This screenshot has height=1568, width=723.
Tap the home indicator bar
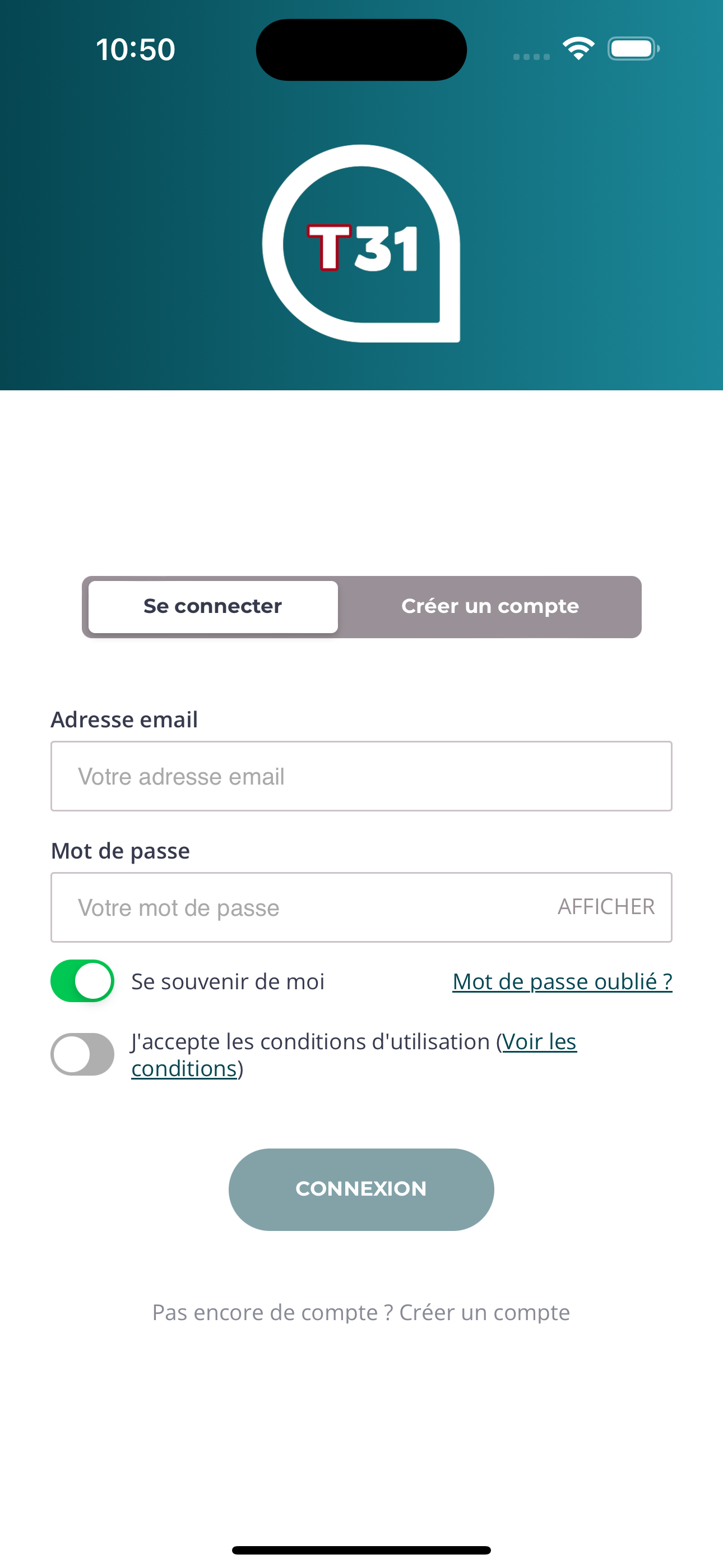[x=361, y=1551]
